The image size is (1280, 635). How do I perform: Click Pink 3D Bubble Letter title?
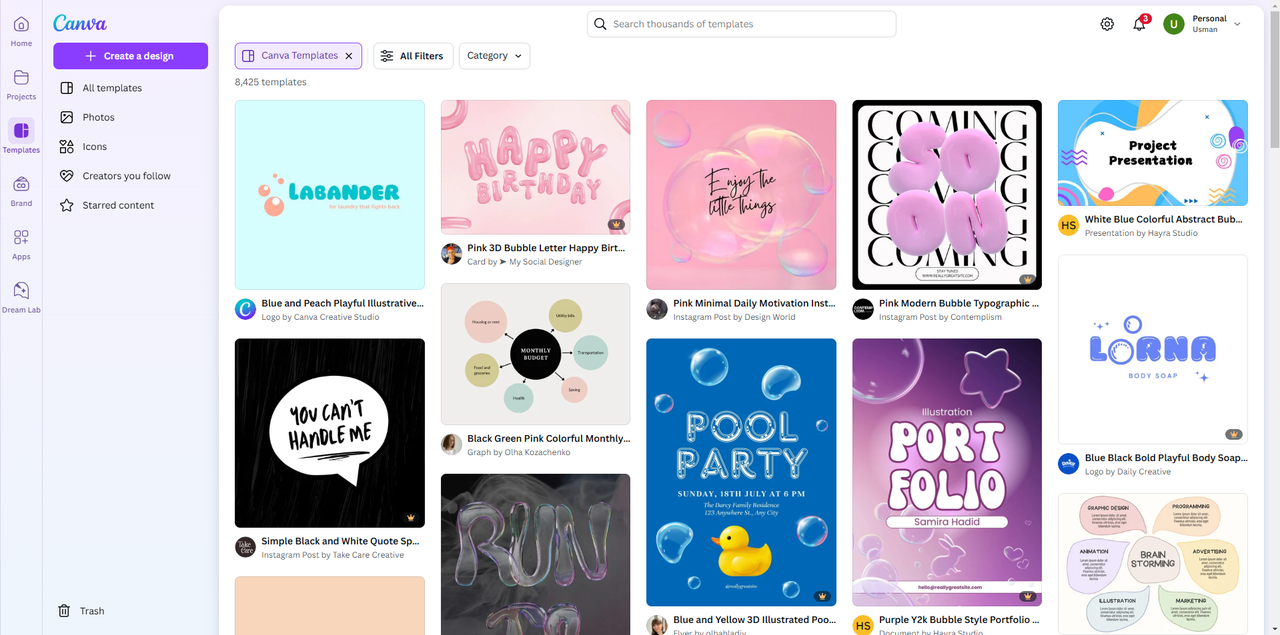click(546, 248)
